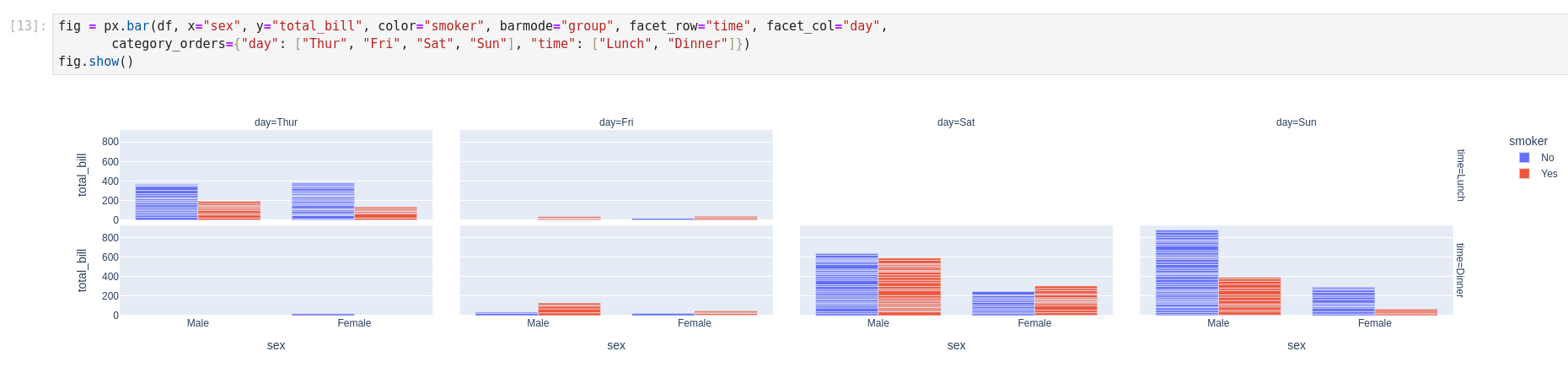Click the blue legend color swatch
Image resolution: width=1568 pixels, height=373 pixels.
pos(1524,158)
